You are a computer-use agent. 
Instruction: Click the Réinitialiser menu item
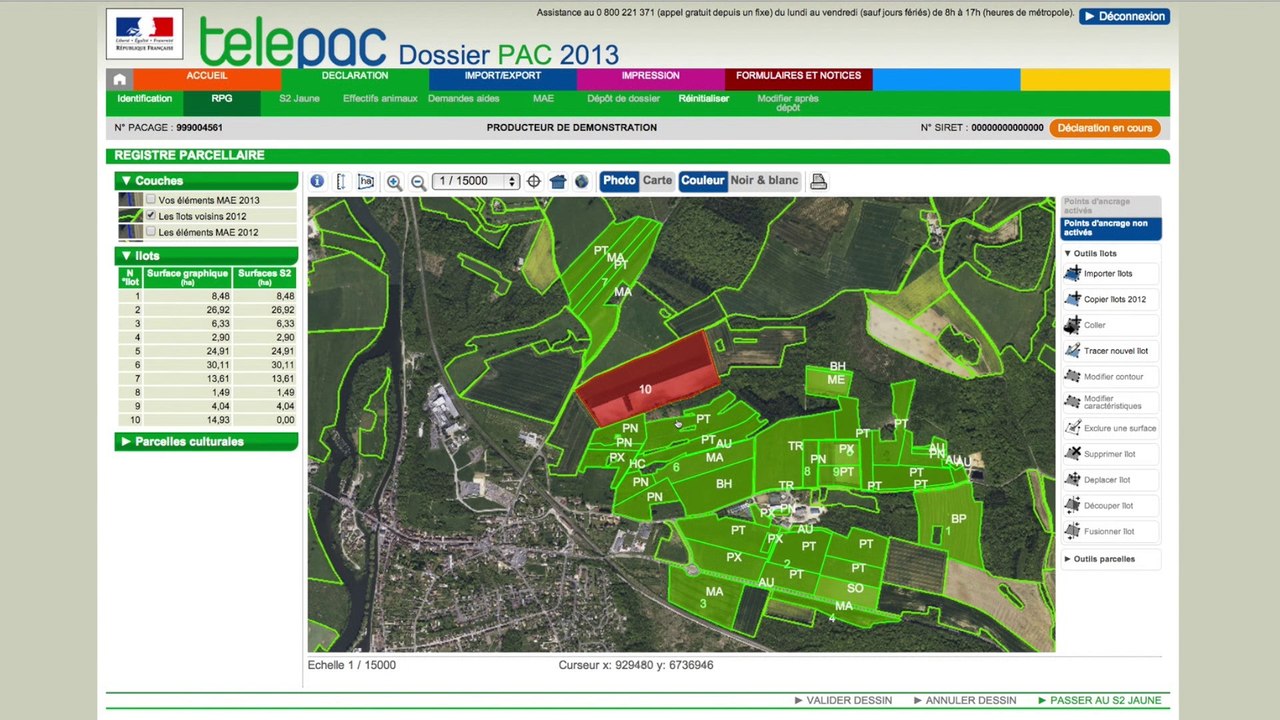(704, 99)
